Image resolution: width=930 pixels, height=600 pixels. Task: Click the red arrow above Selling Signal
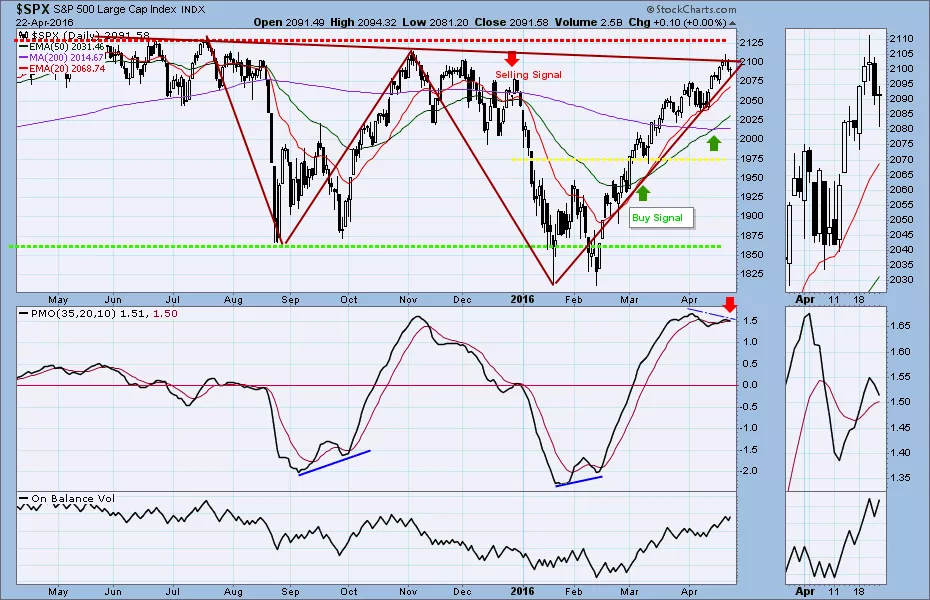[511, 59]
